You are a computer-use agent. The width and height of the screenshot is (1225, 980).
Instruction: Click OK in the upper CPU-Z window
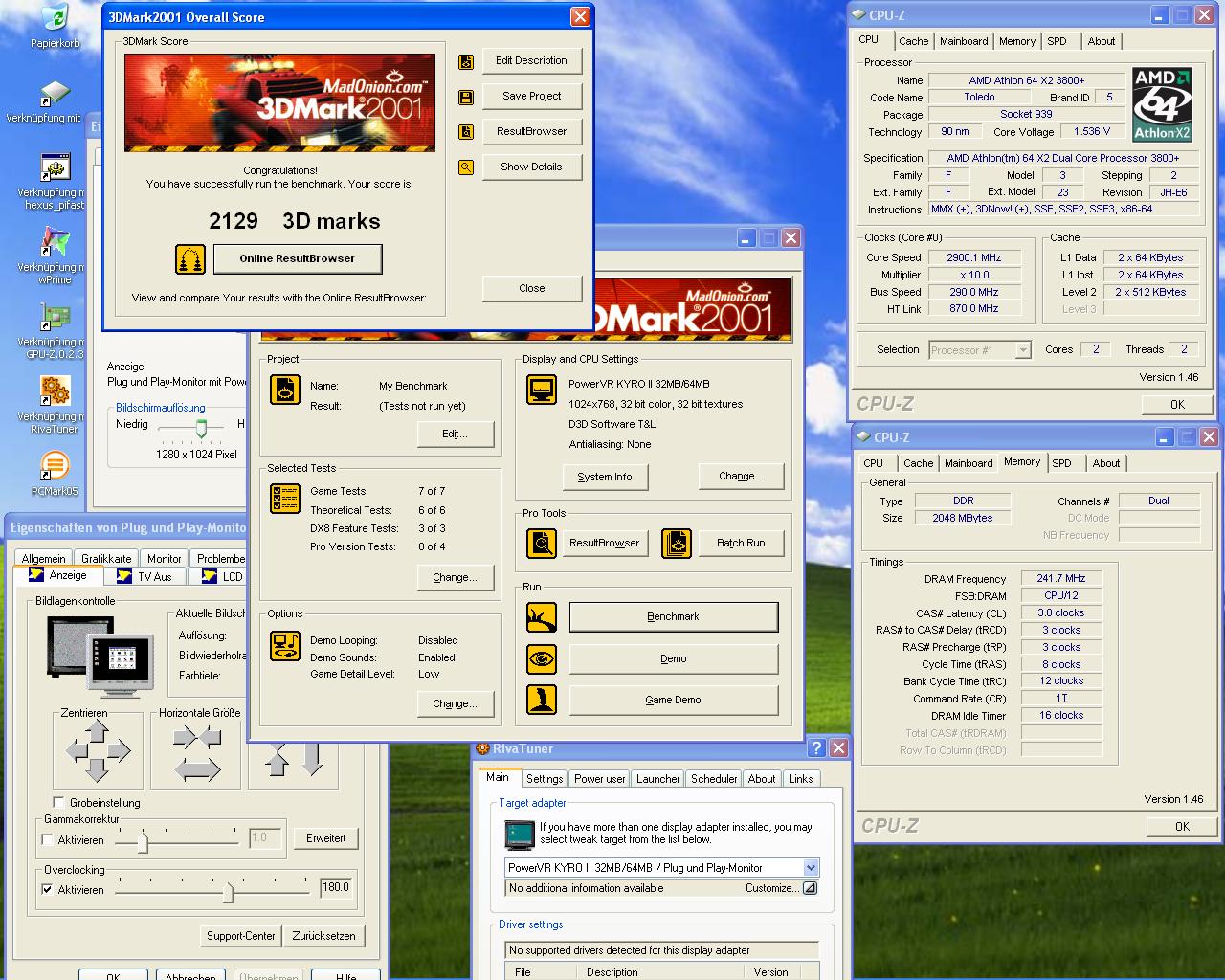[x=1177, y=404]
